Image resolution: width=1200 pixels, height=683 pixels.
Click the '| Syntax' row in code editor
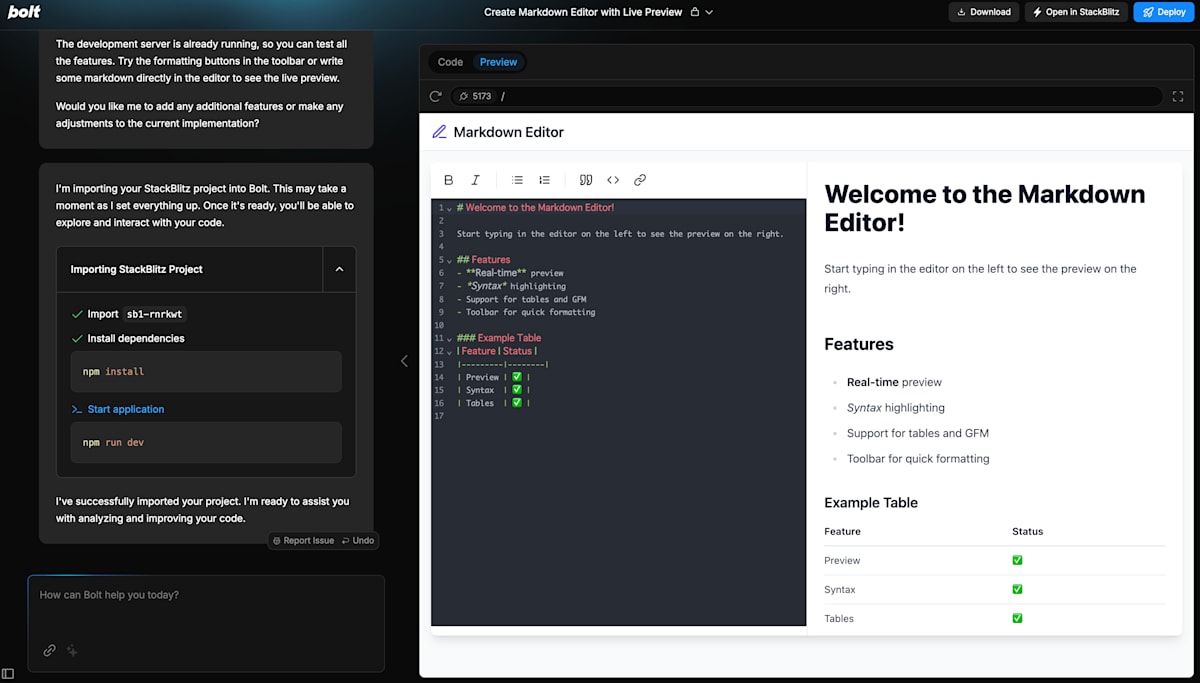(493, 390)
